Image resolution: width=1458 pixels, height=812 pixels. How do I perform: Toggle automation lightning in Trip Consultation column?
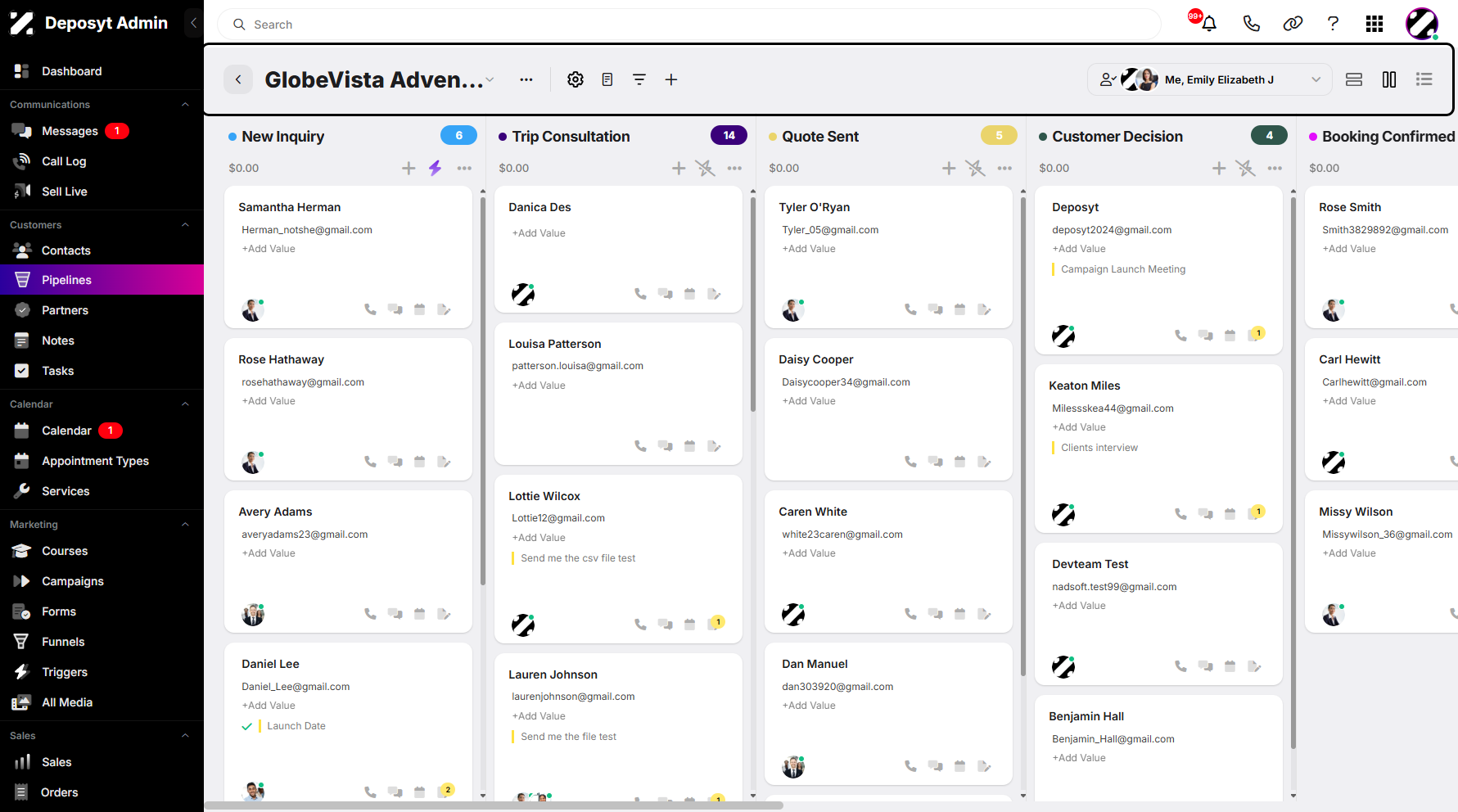click(705, 168)
